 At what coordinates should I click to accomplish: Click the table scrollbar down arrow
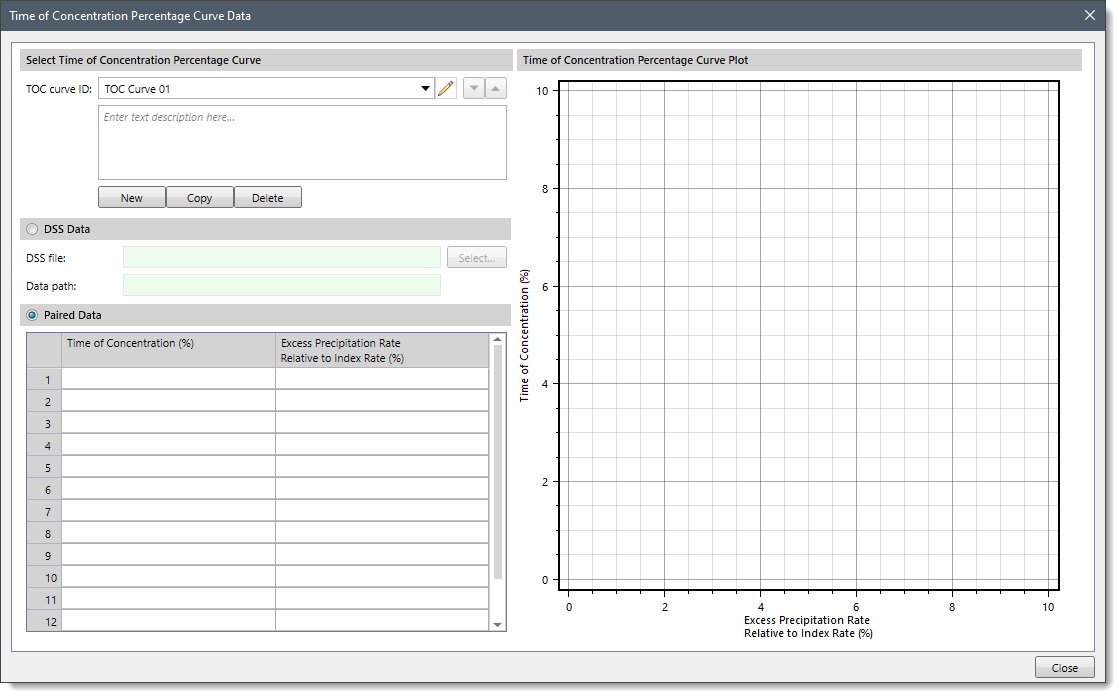click(x=497, y=625)
